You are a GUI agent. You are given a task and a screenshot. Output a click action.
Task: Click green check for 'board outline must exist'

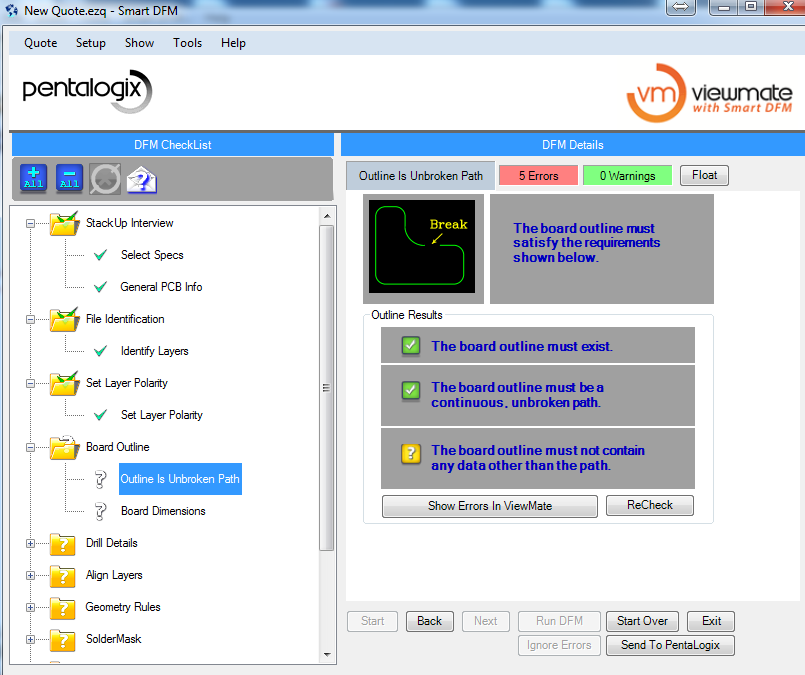(x=411, y=345)
